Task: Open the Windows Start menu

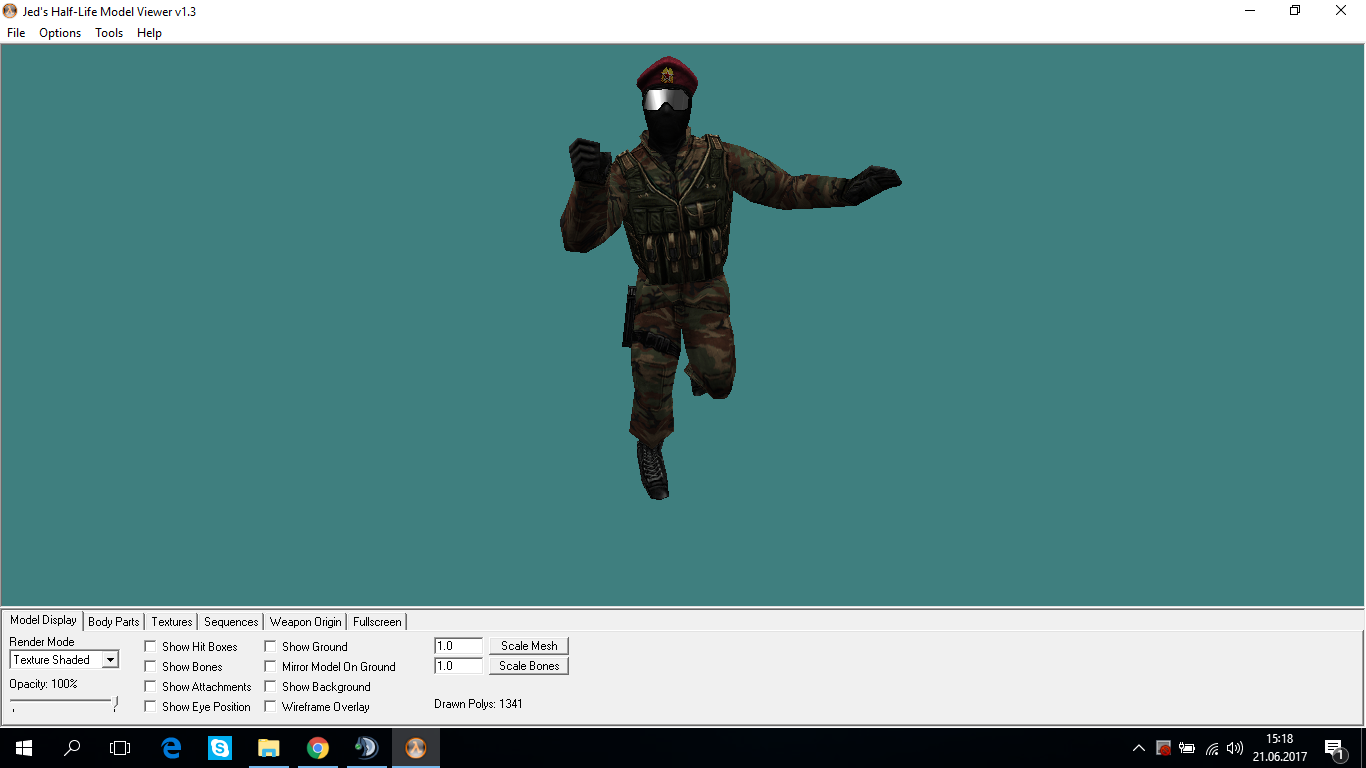Action: tap(24, 748)
